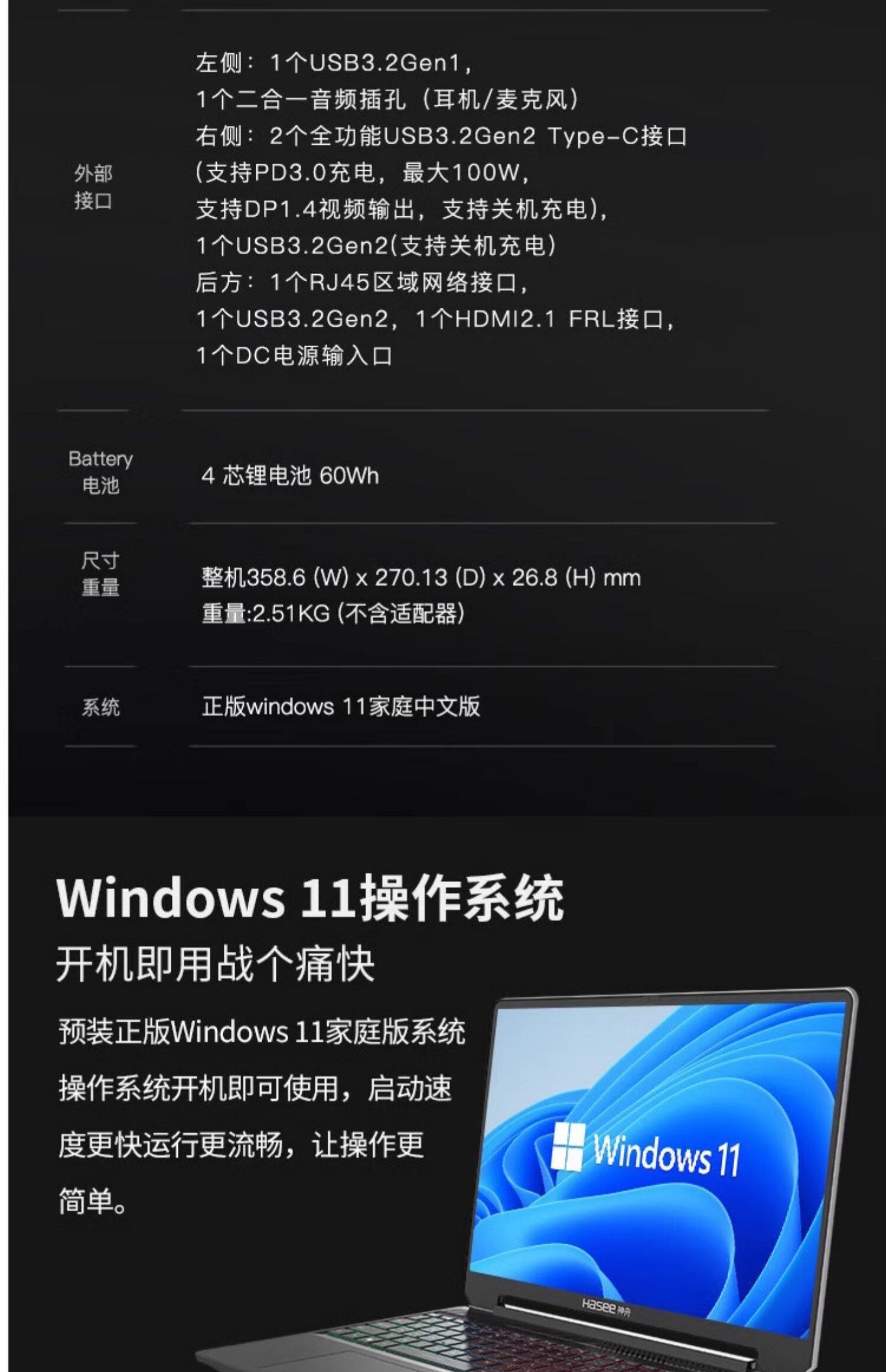Click the 左侧 USB3.2Gen1 port line
The image size is (886, 1372).
(x=334, y=63)
